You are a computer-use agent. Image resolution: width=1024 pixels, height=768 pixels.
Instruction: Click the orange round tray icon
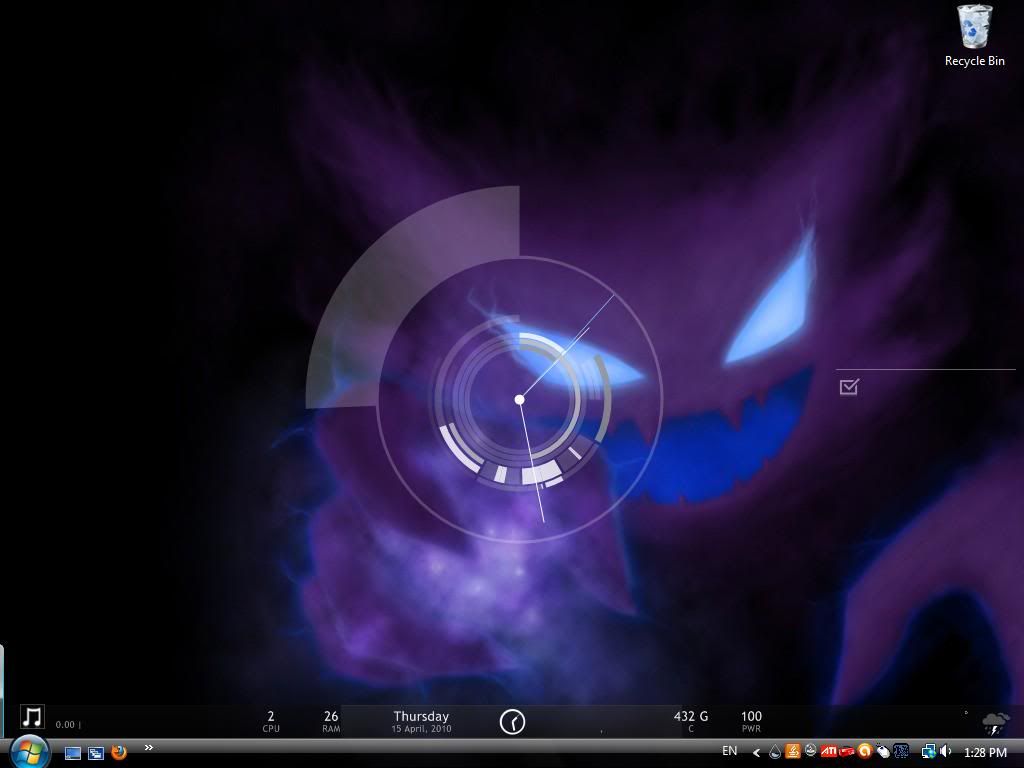tap(865, 751)
